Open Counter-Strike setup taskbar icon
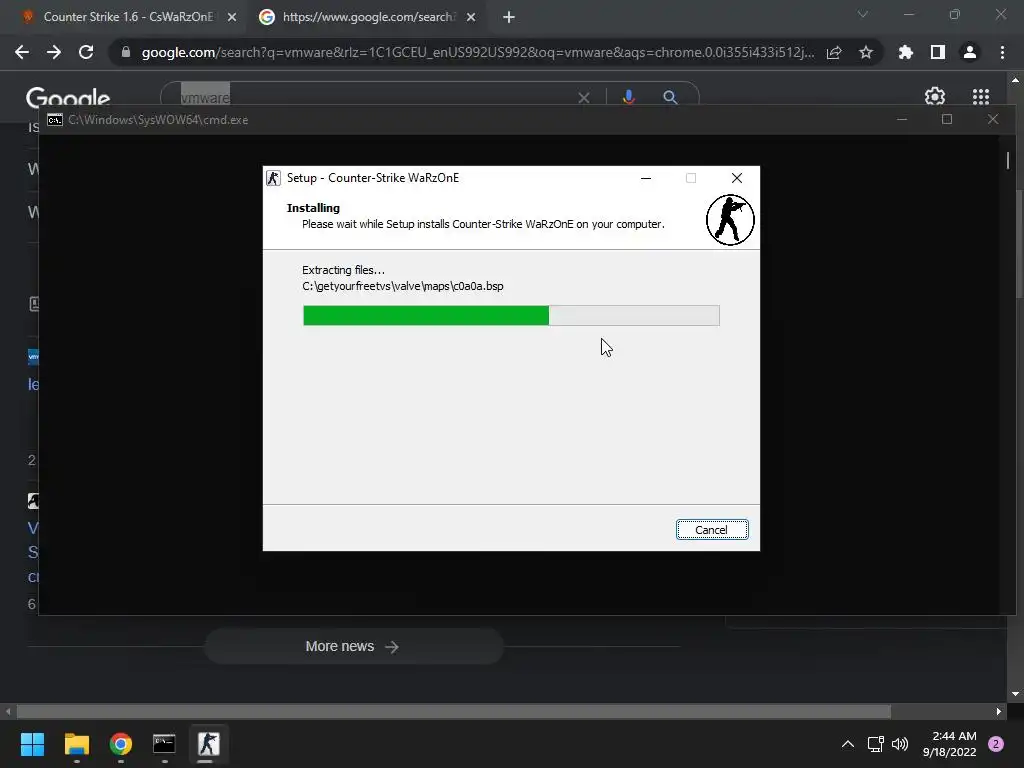1024x768 pixels. (x=208, y=744)
